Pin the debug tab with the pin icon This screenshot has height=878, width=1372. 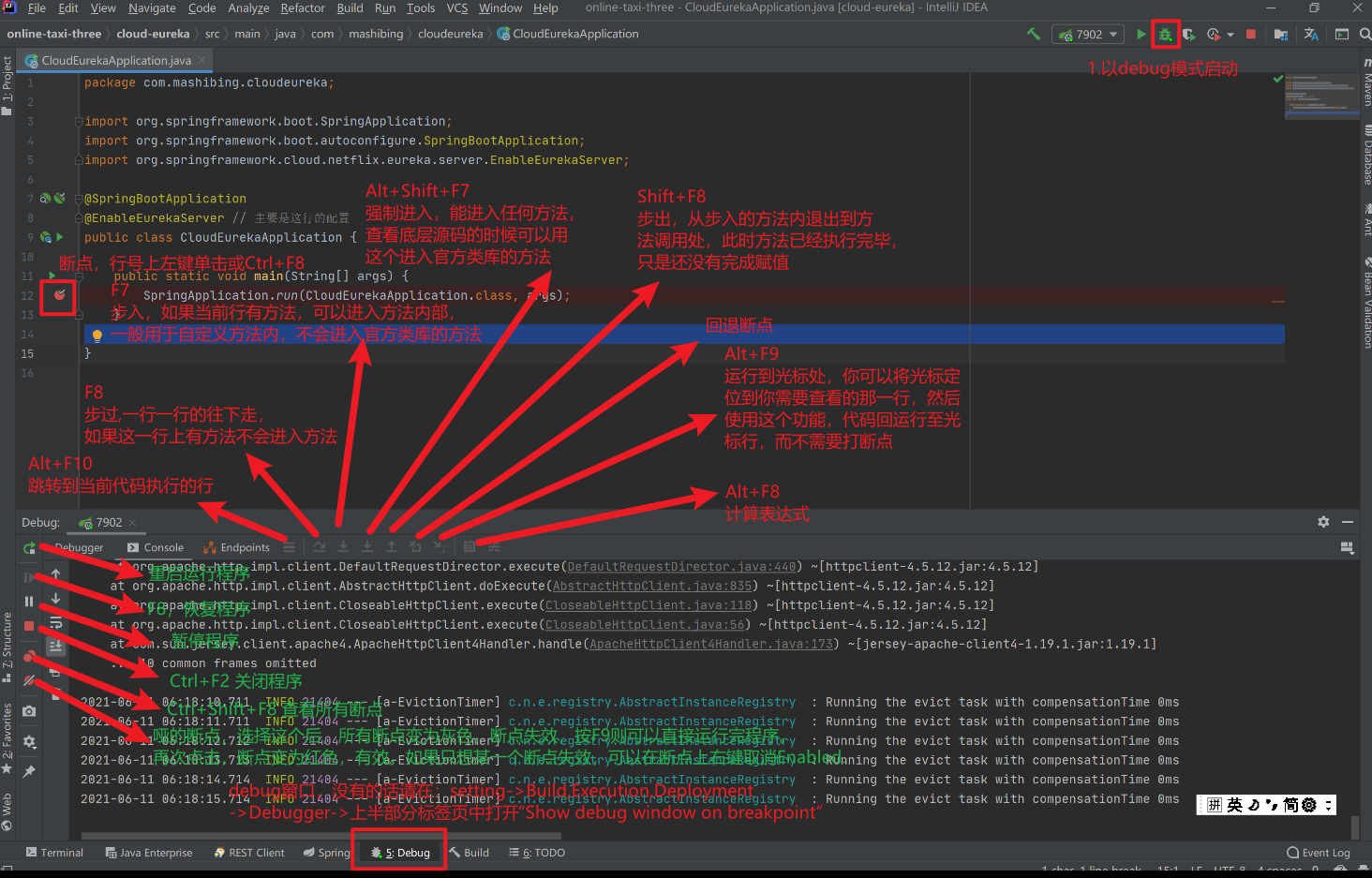pyautogui.click(x=29, y=771)
